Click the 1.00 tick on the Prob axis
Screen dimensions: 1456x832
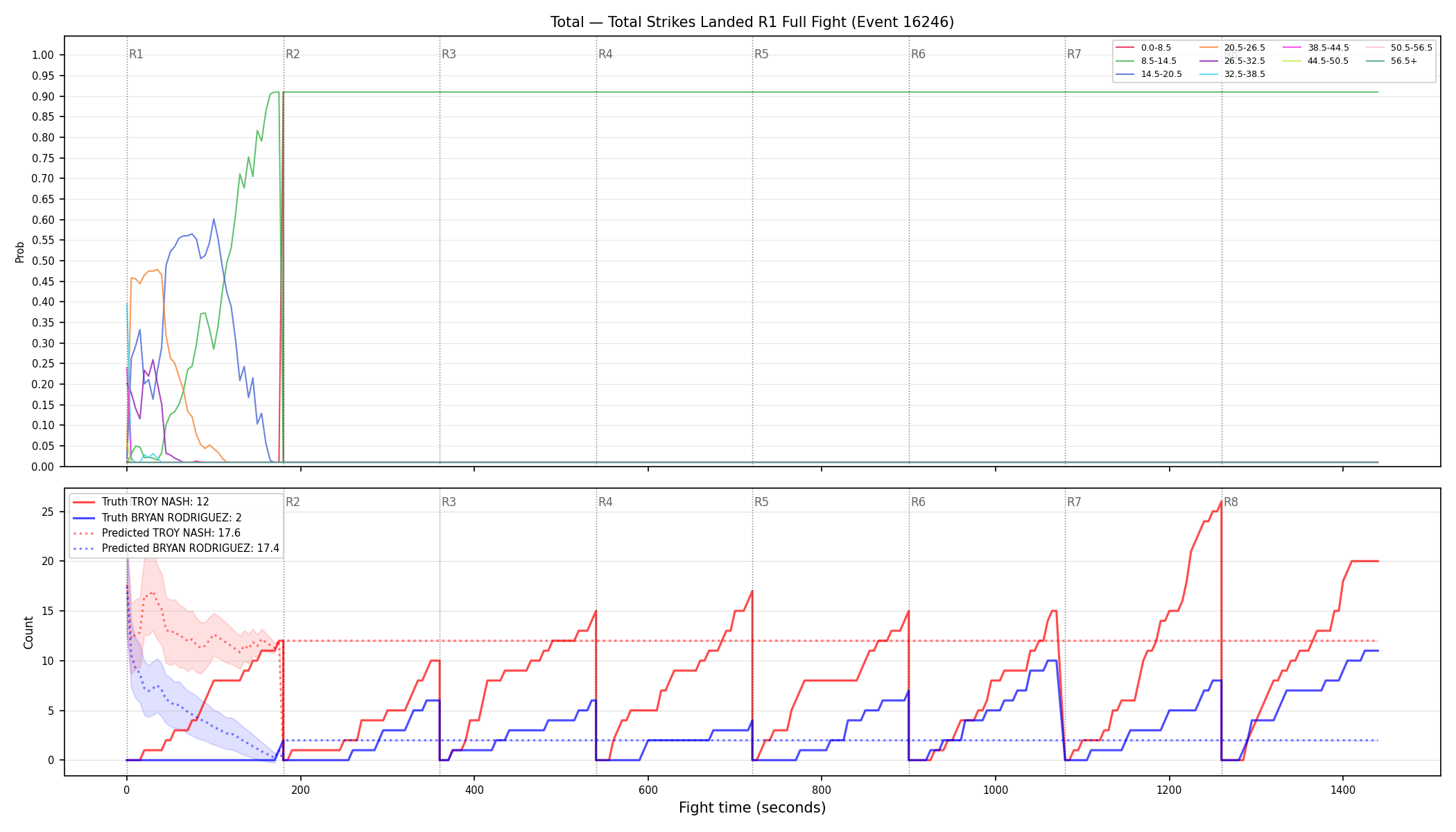[x=43, y=55]
